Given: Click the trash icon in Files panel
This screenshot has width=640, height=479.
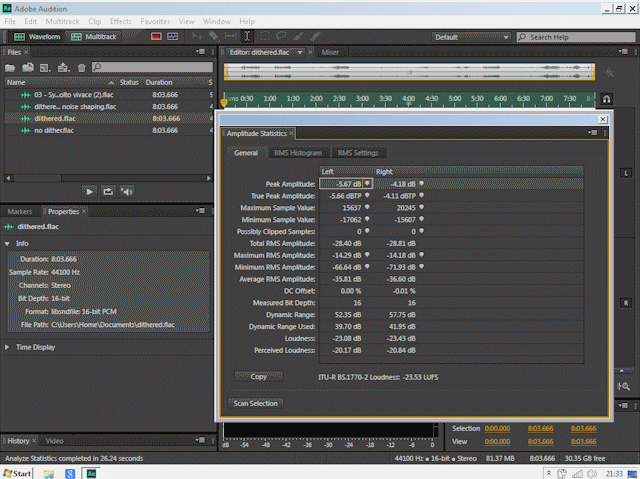Looking at the screenshot, I should click(80, 67).
